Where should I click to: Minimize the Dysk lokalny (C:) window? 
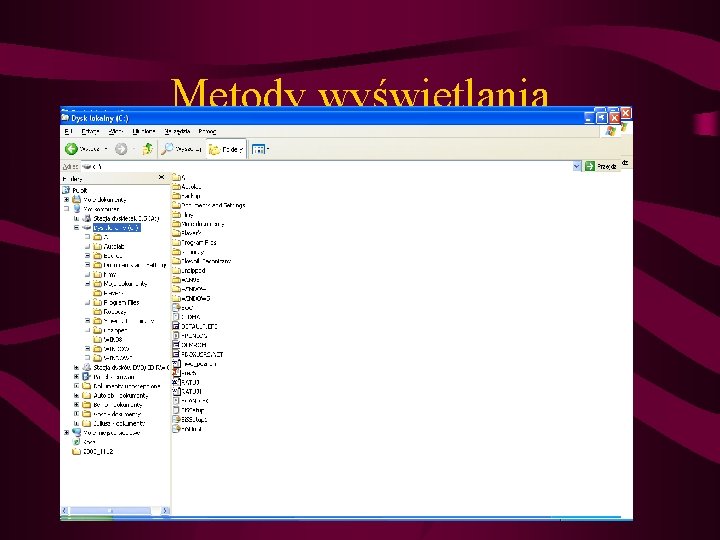pyautogui.click(x=590, y=118)
